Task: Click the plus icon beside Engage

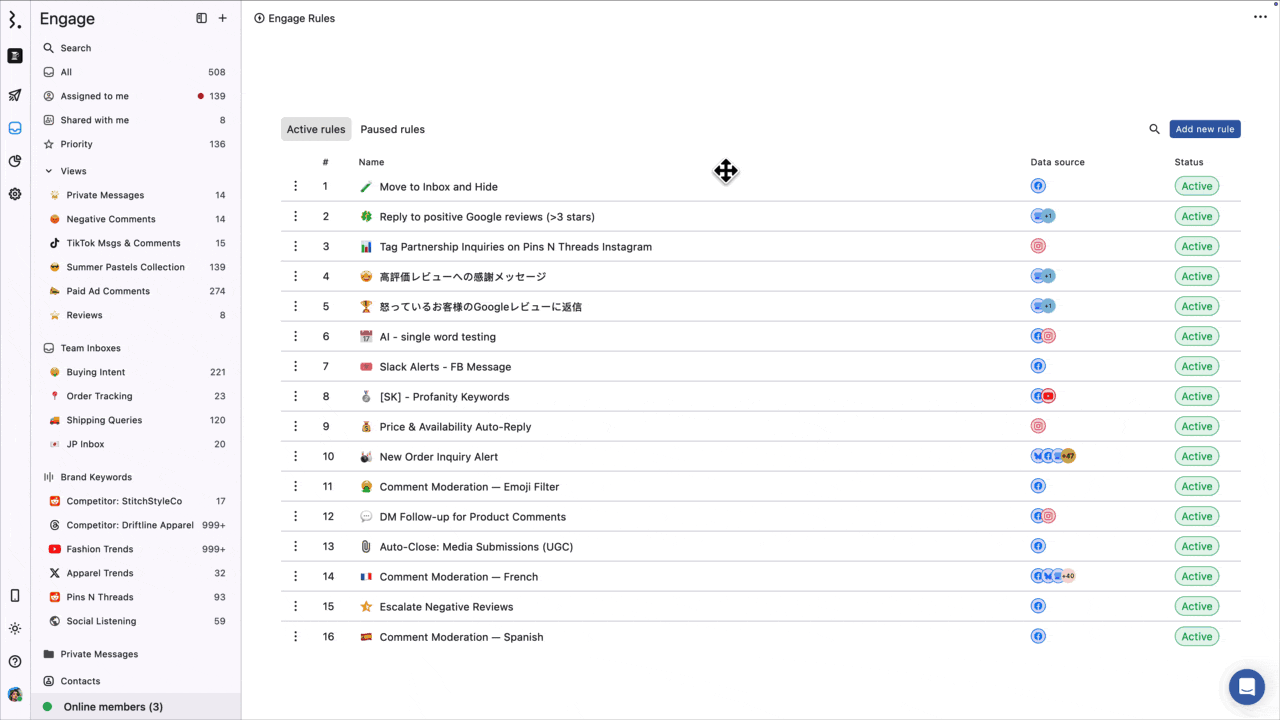Action: click(222, 18)
